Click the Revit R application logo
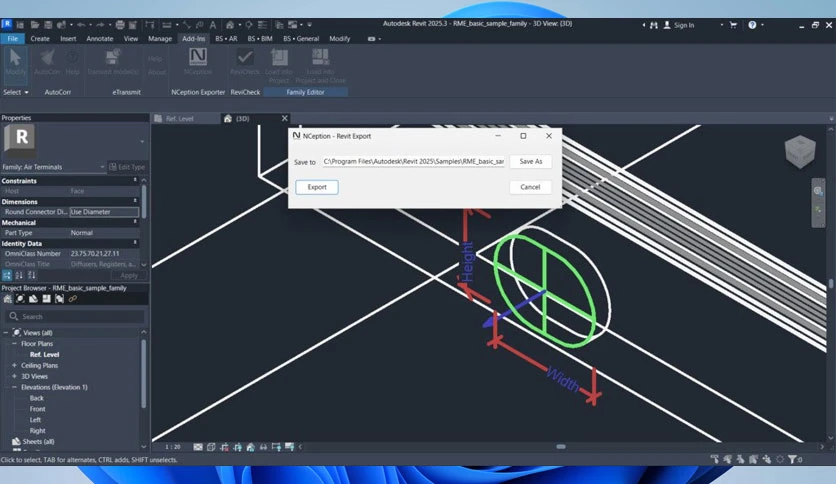 (x=7, y=24)
